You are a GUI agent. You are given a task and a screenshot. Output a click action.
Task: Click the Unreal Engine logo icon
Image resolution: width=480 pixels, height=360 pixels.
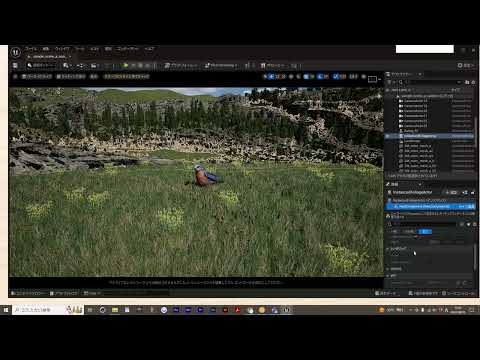pos(16,52)
